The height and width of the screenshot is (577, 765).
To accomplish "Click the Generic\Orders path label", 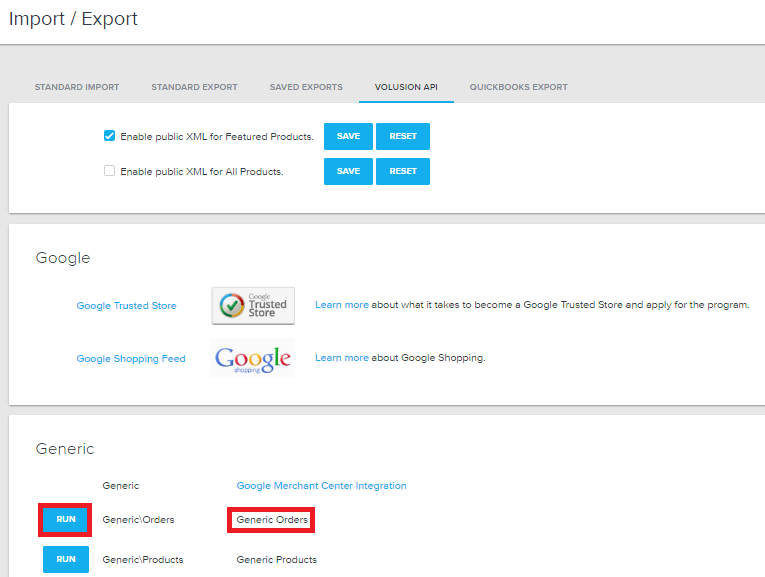I will [138, 520].
